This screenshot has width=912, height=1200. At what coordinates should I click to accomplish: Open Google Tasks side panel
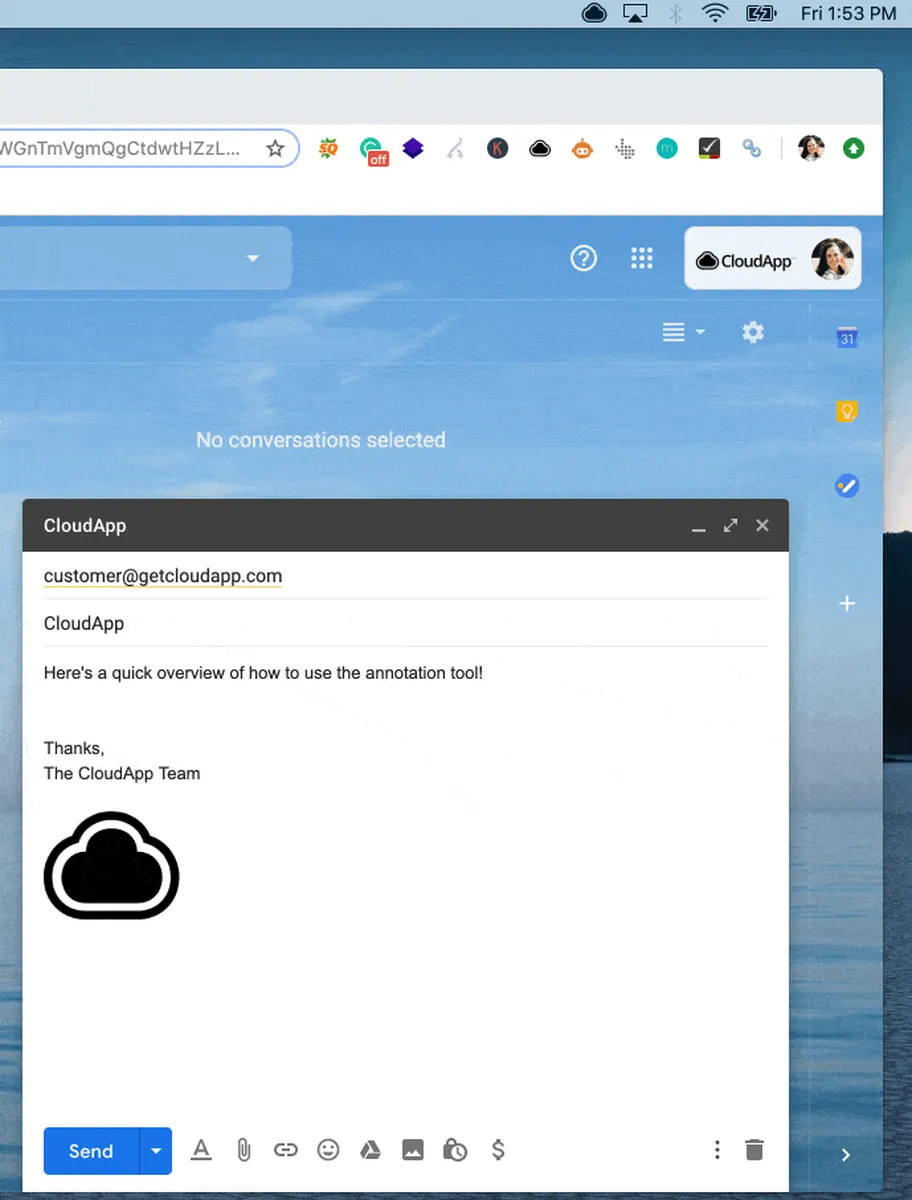point(847,486)
